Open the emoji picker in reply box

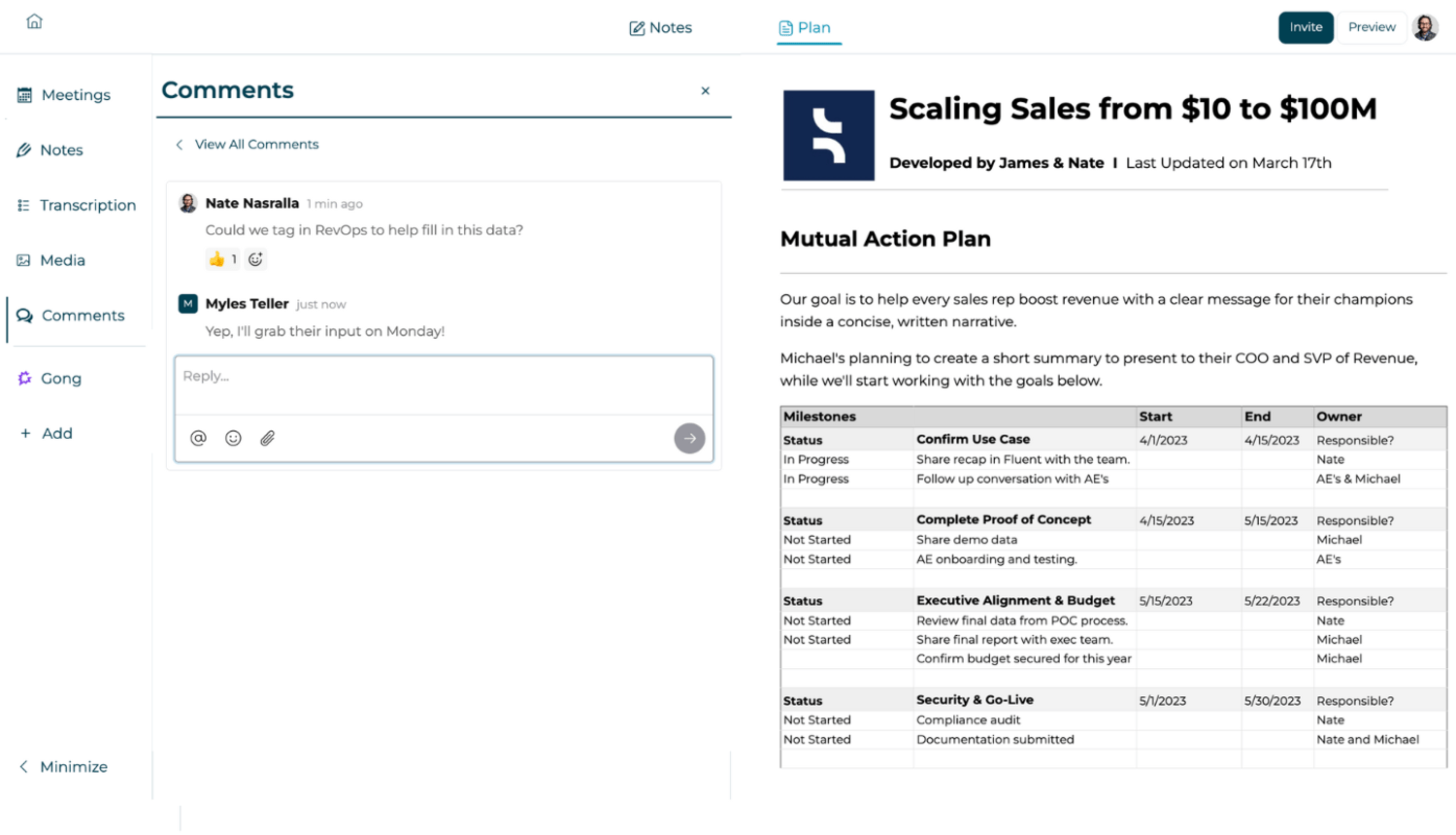(233, 438)
